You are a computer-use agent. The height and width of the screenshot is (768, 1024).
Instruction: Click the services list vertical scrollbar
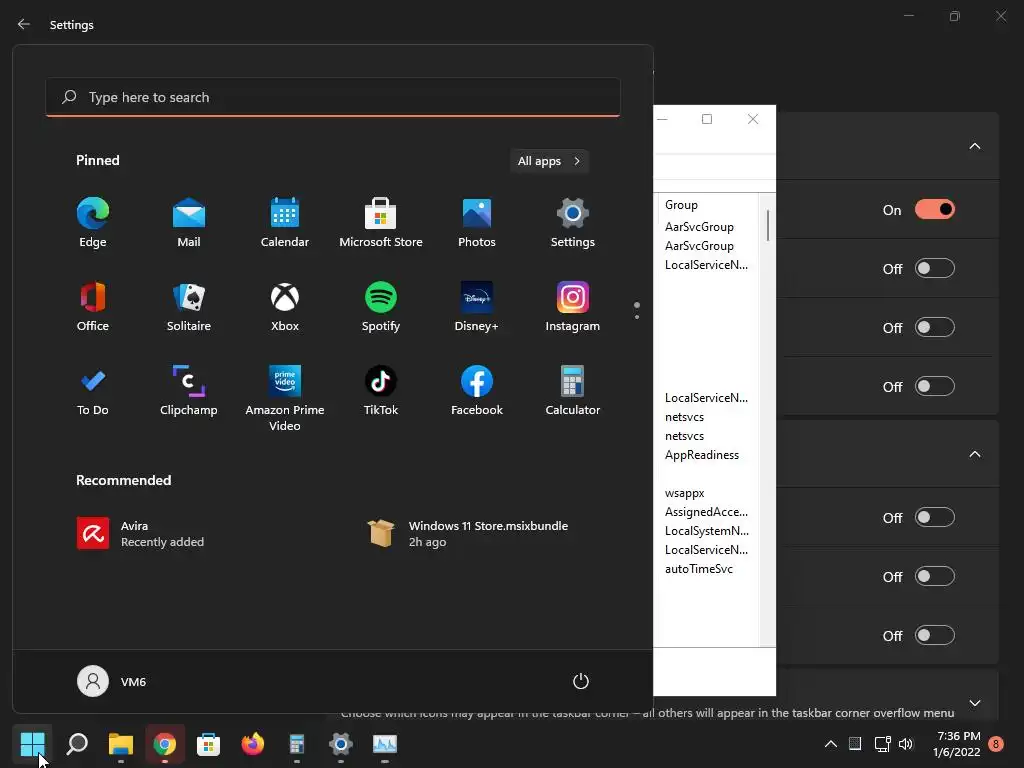767,225
